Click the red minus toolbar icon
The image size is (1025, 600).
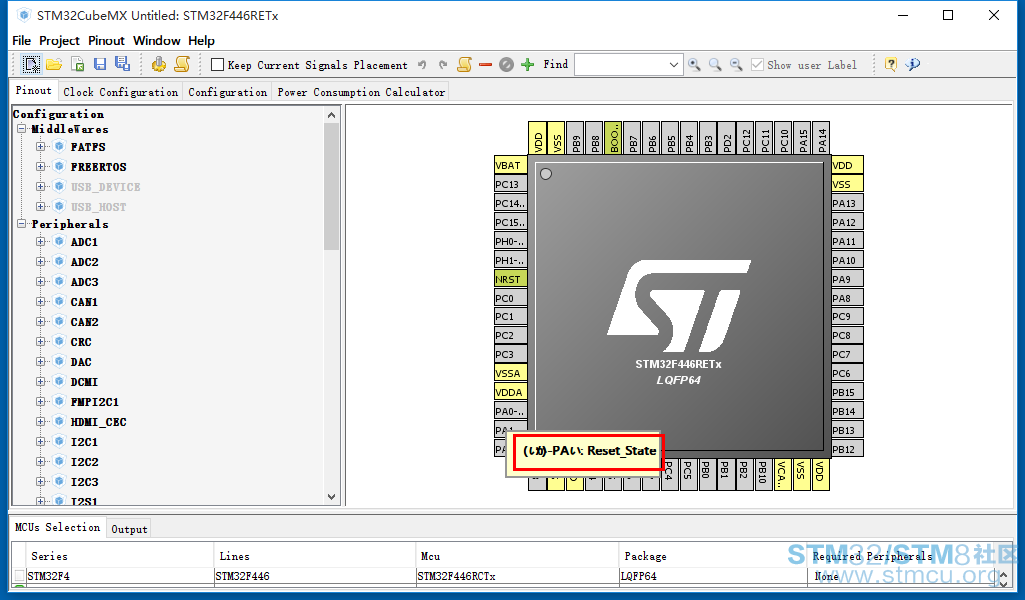(x=485, y=65)
